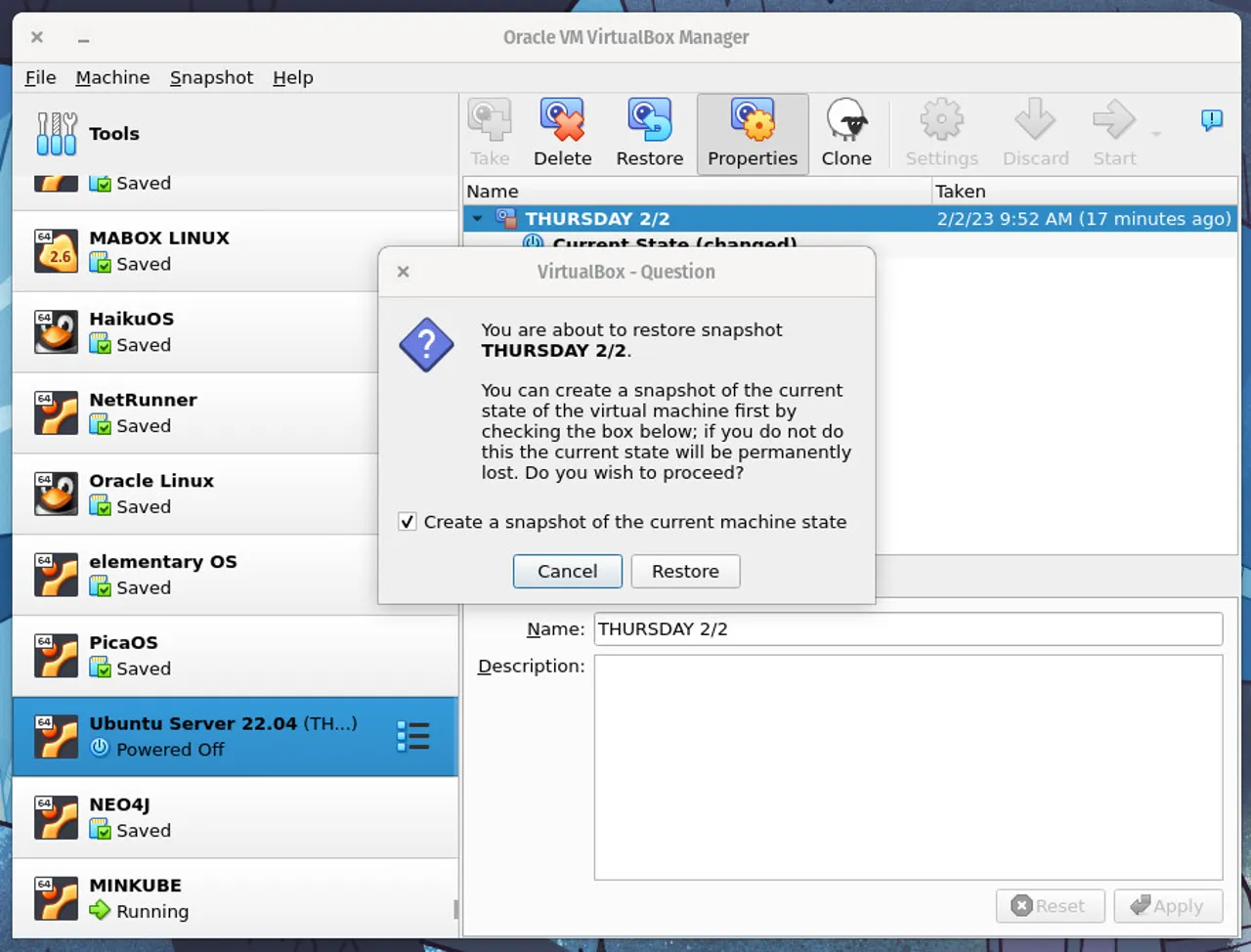Click the Description text area
The width and height of the screenshot is (1251, 952).
tap(908, 767)
